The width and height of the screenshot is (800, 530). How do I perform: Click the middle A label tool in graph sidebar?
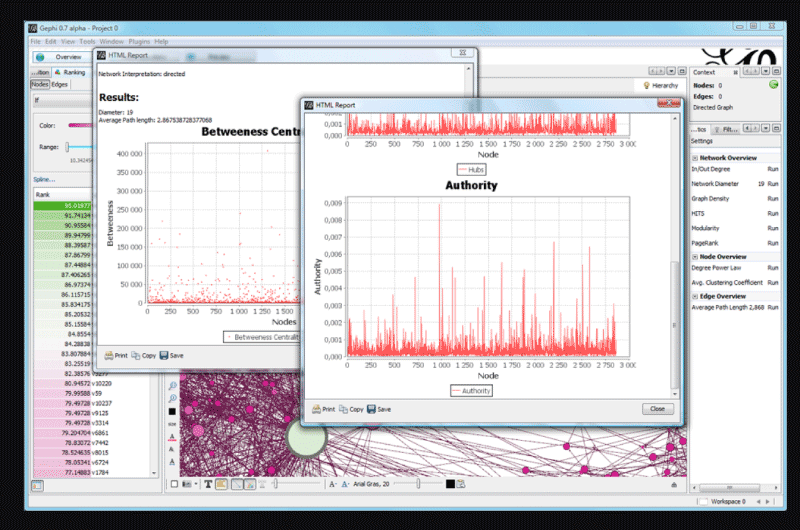click(x=172, y=449)
